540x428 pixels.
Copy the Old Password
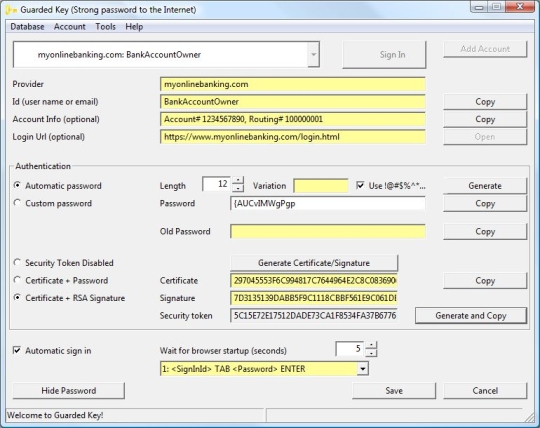(x=485, y=232)
